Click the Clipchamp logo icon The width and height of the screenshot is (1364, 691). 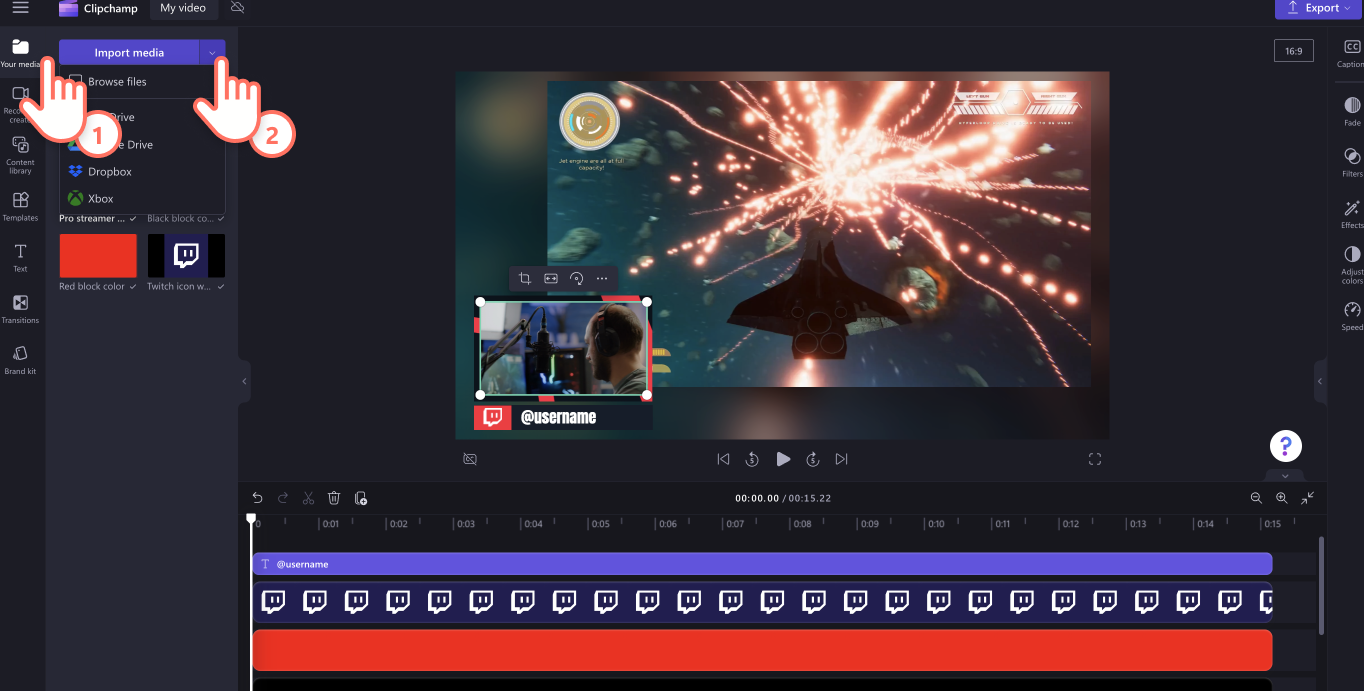coord(68,8)
